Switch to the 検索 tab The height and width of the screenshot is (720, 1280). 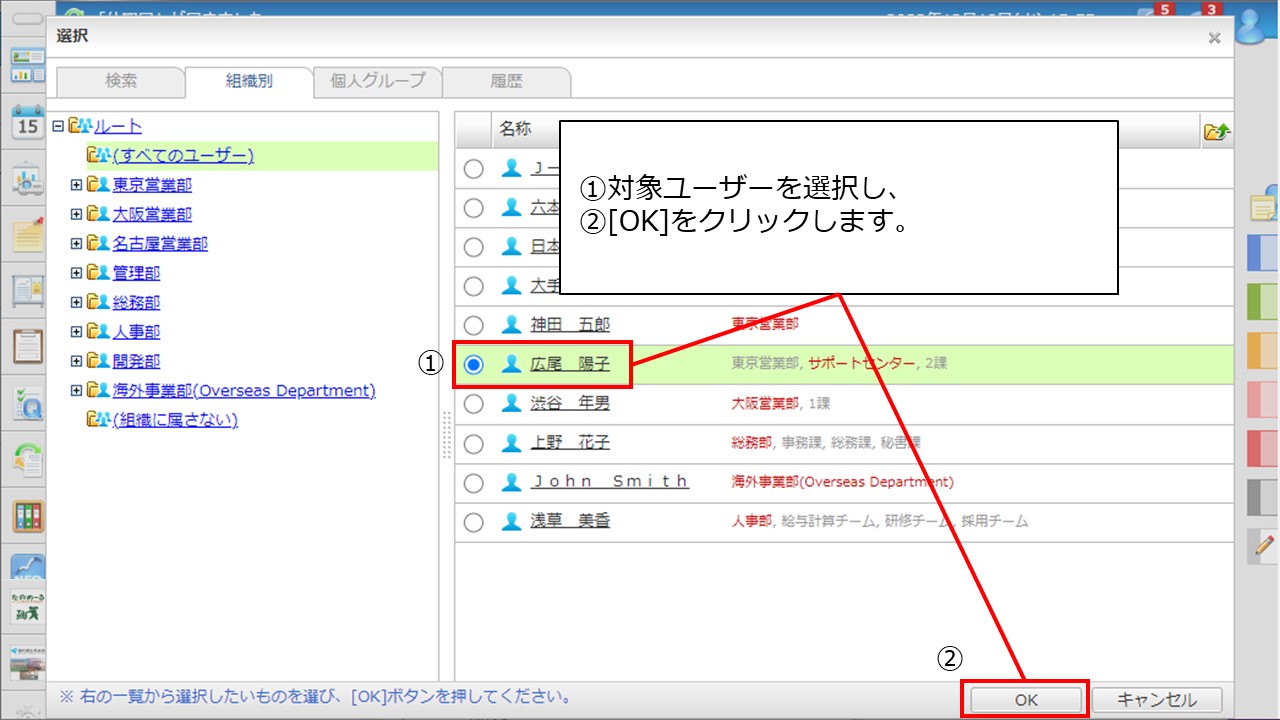[121, 82]
